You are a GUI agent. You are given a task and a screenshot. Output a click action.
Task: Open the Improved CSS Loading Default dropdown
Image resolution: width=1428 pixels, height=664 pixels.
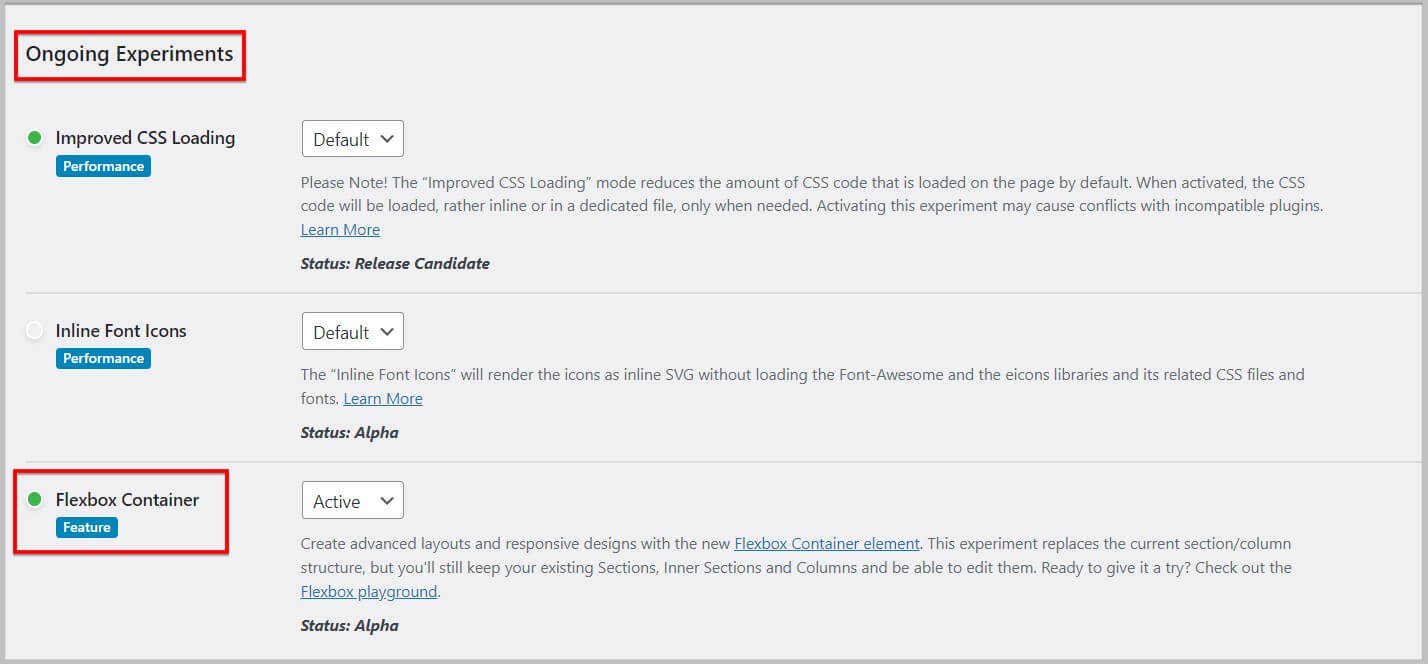pyautogui.click(x=352, y=138)
